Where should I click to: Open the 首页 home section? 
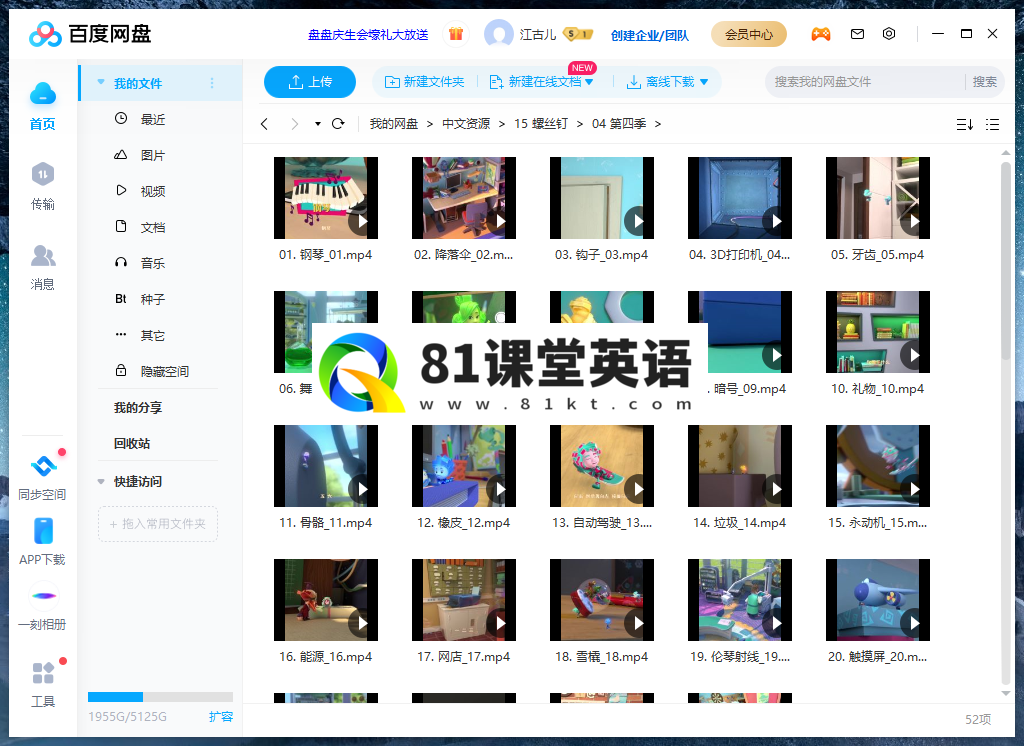point(42,106)
